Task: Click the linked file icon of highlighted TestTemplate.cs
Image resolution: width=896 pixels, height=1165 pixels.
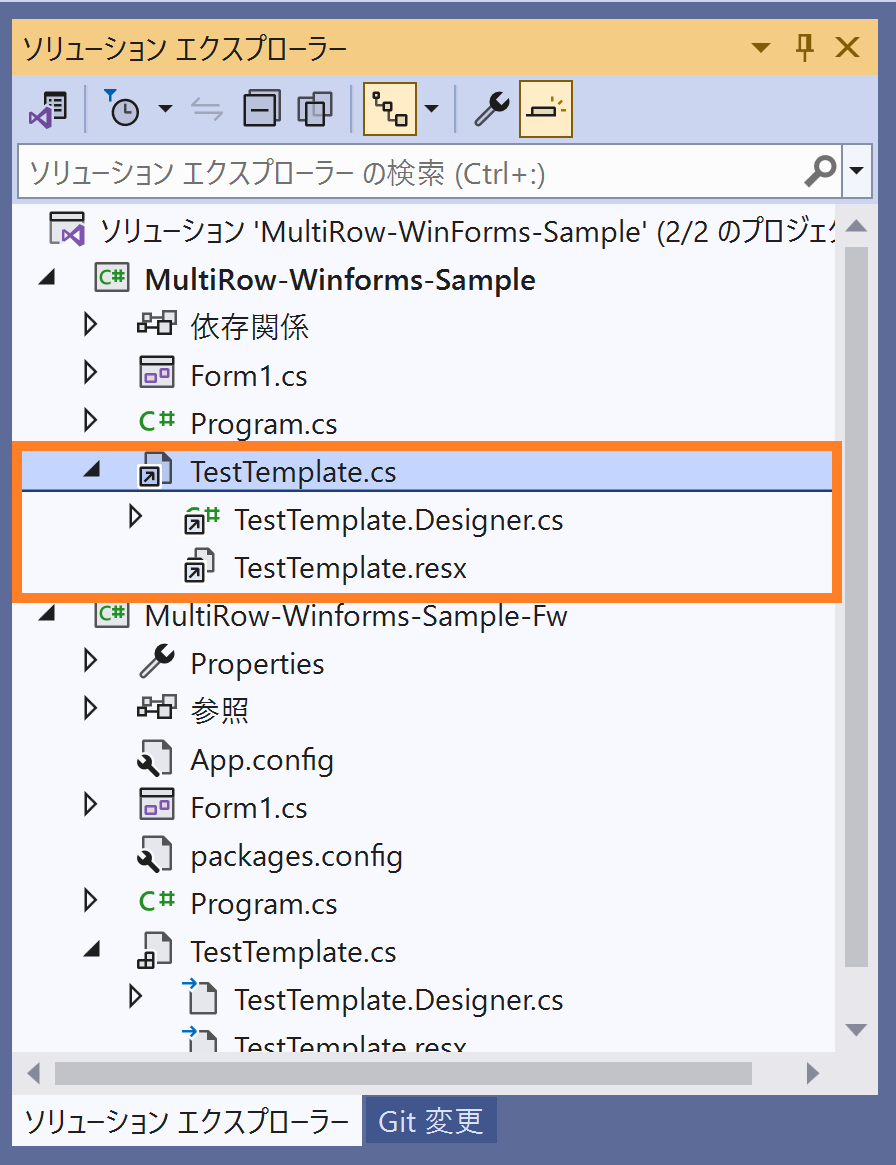Action: pyautogui.click(x=156, y=470)
